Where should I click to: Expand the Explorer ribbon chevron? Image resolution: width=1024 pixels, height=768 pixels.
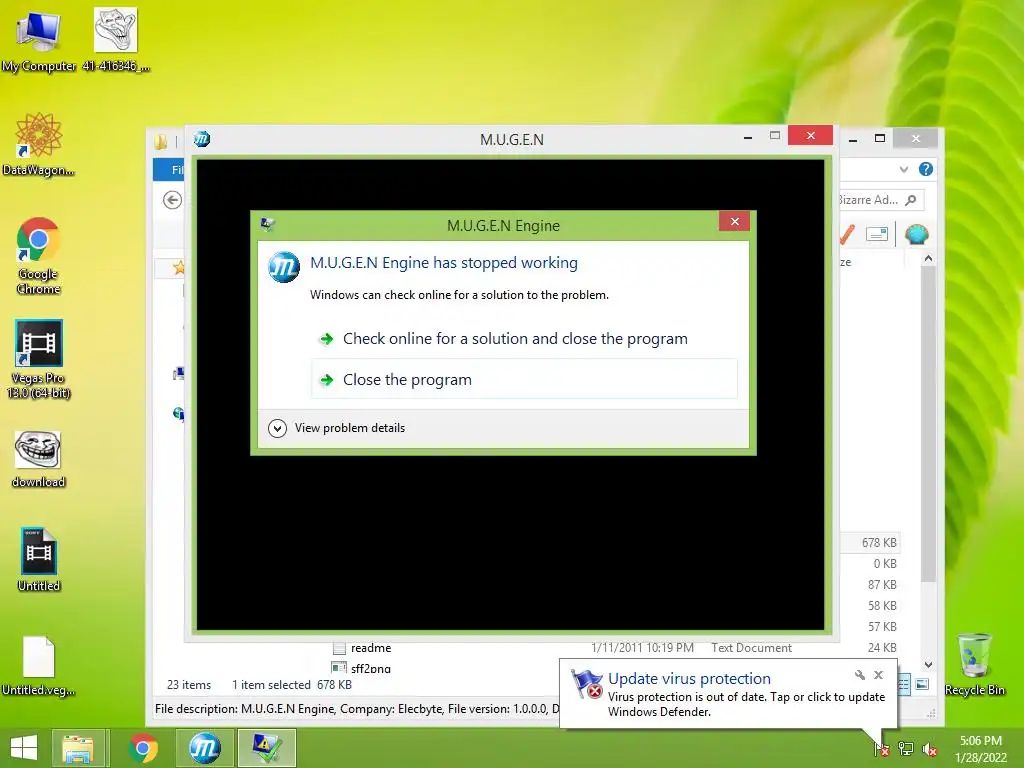[x=904, y=170]
